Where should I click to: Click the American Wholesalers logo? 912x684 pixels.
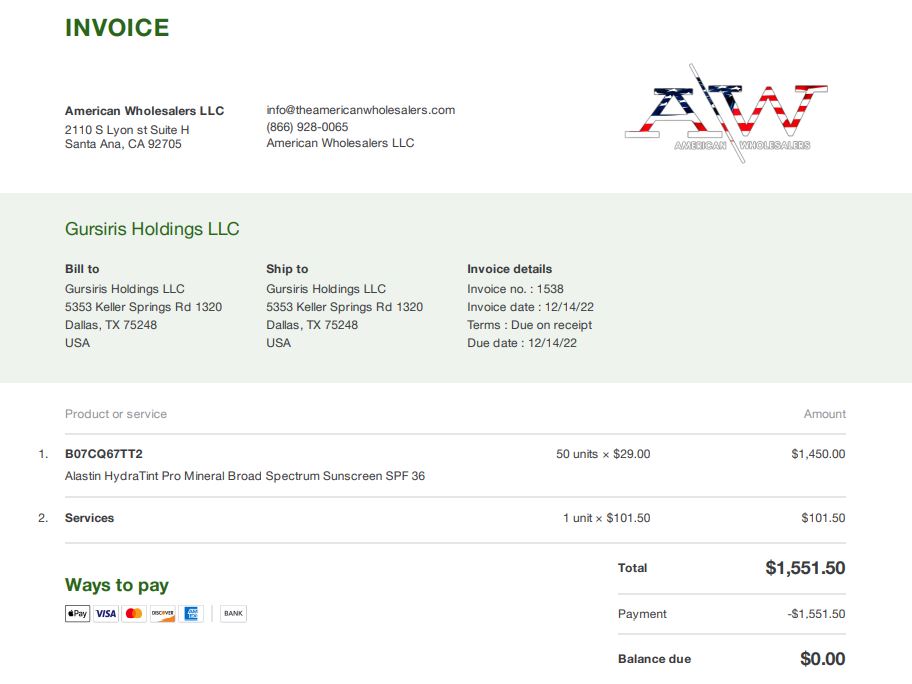726,113
